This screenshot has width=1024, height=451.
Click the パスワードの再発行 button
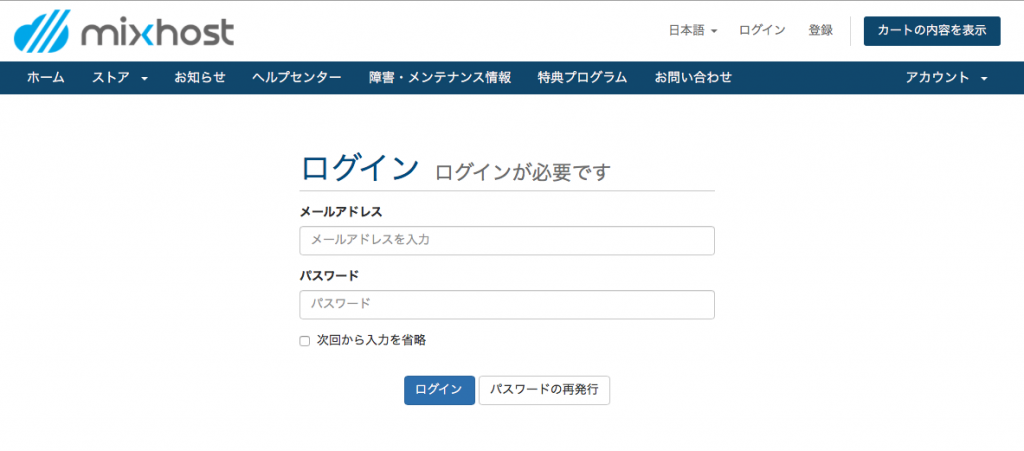point(544,390)
